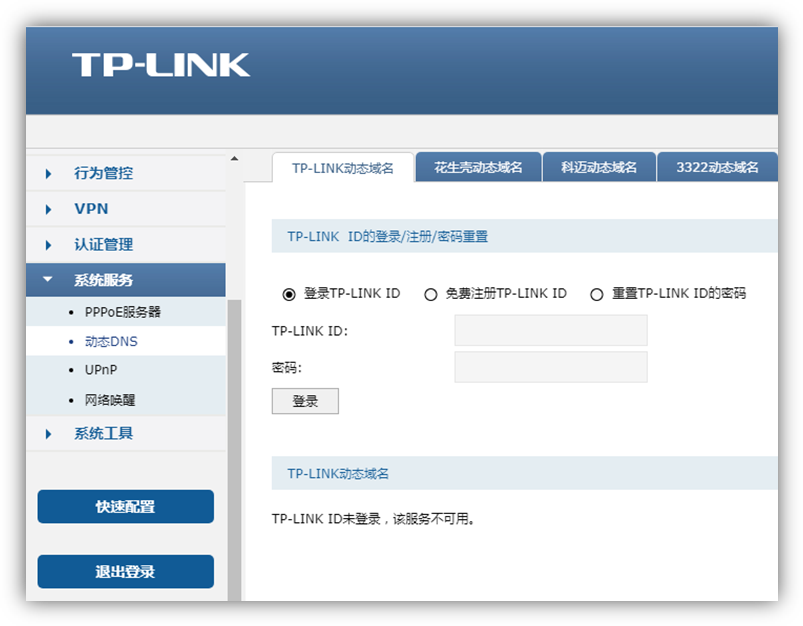Screen dimensions: 803x626
Task: Click the 登录 login button
Action: click(x=305, y=401)
